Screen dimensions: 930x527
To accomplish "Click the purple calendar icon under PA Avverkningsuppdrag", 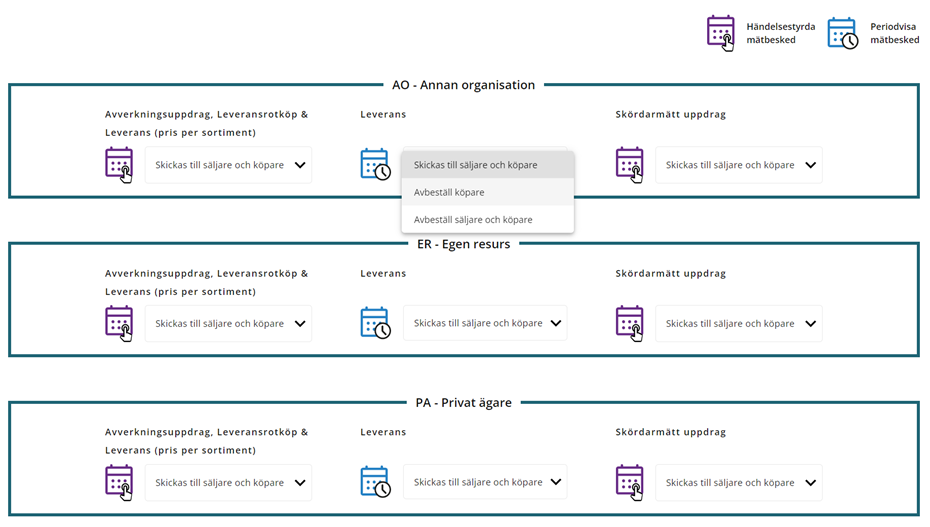I will click(119, 483).
